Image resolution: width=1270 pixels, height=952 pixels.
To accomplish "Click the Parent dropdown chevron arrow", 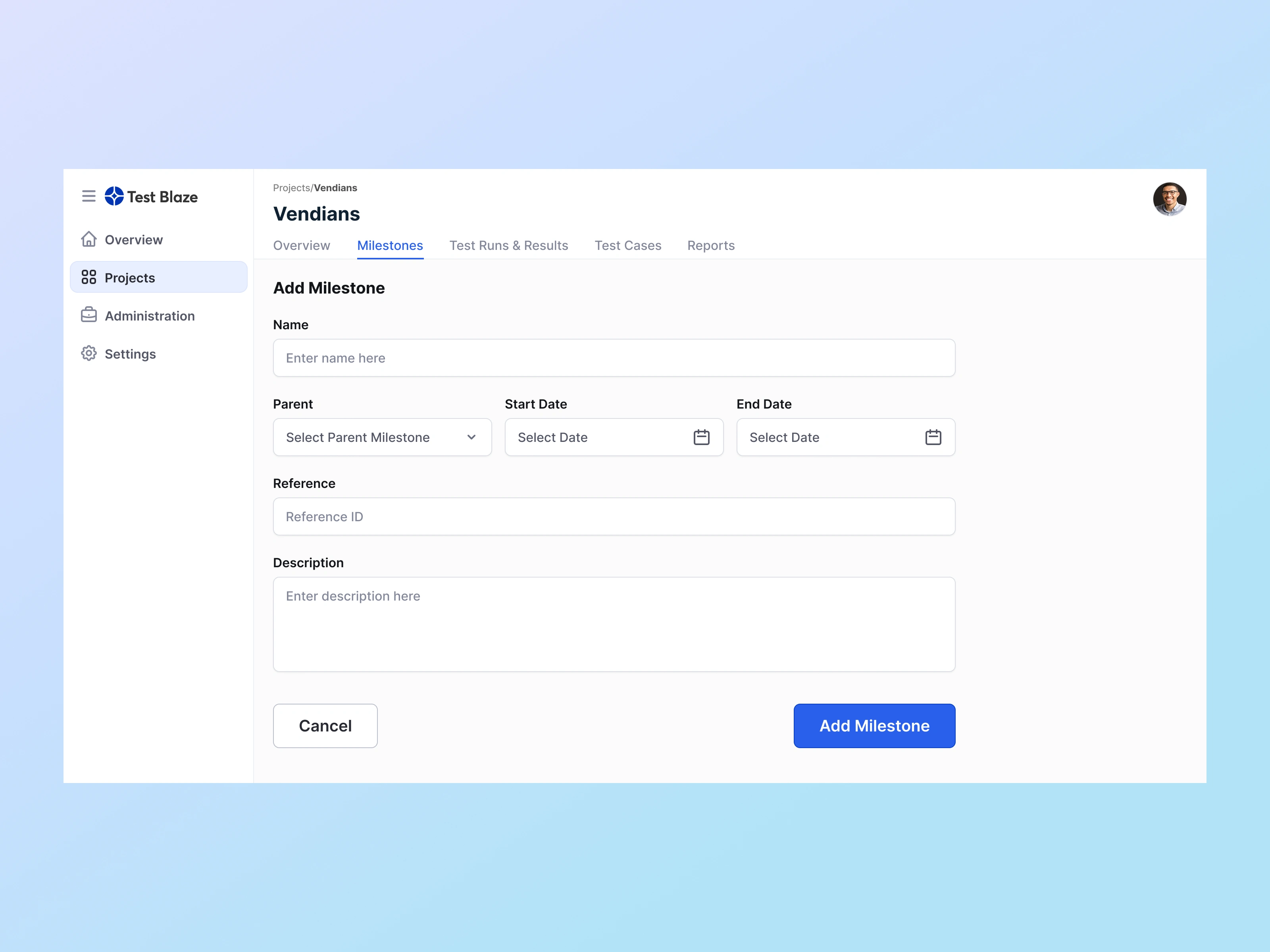I will pyautogui.click(x=471, y=437).
